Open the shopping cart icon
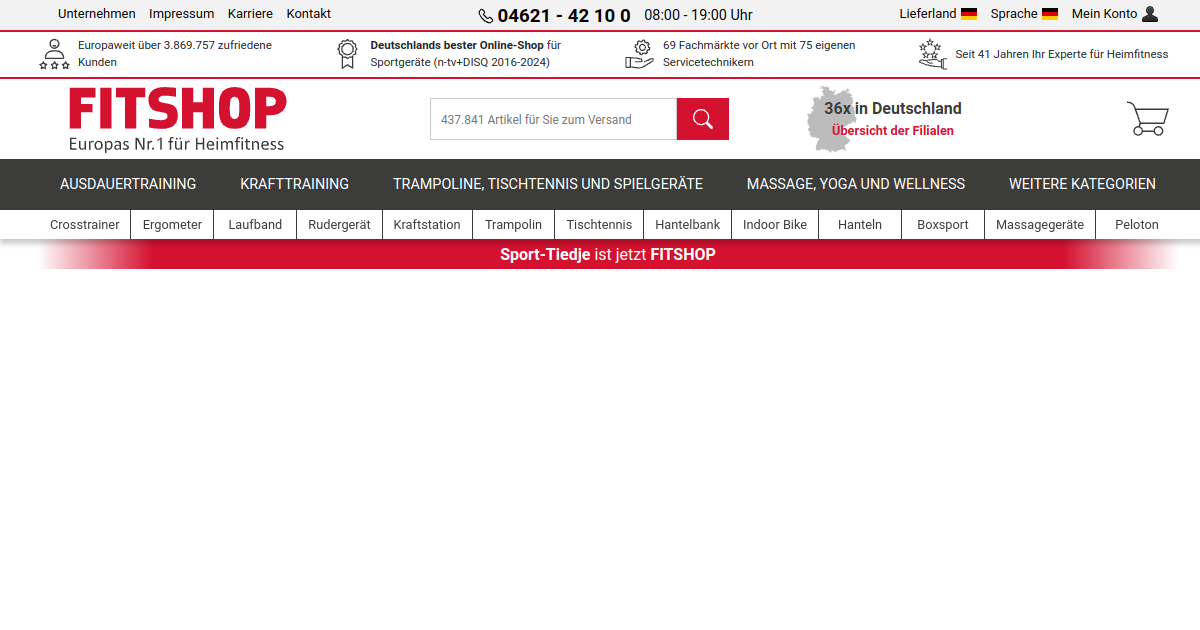Viewport: 1200px width, 630px height. pyautogui.click(x=1147, y=118)
